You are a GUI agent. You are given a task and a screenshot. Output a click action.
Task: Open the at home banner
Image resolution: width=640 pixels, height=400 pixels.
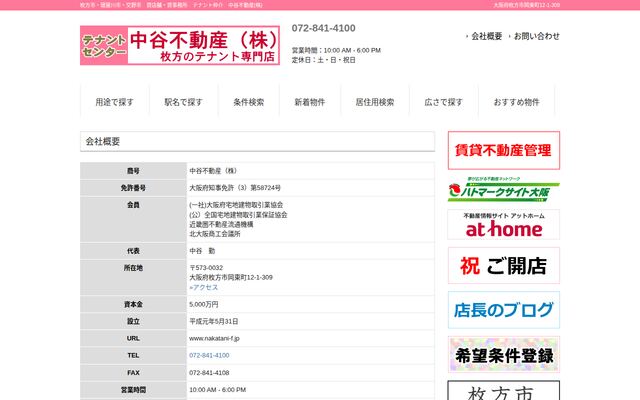(504, 224)
